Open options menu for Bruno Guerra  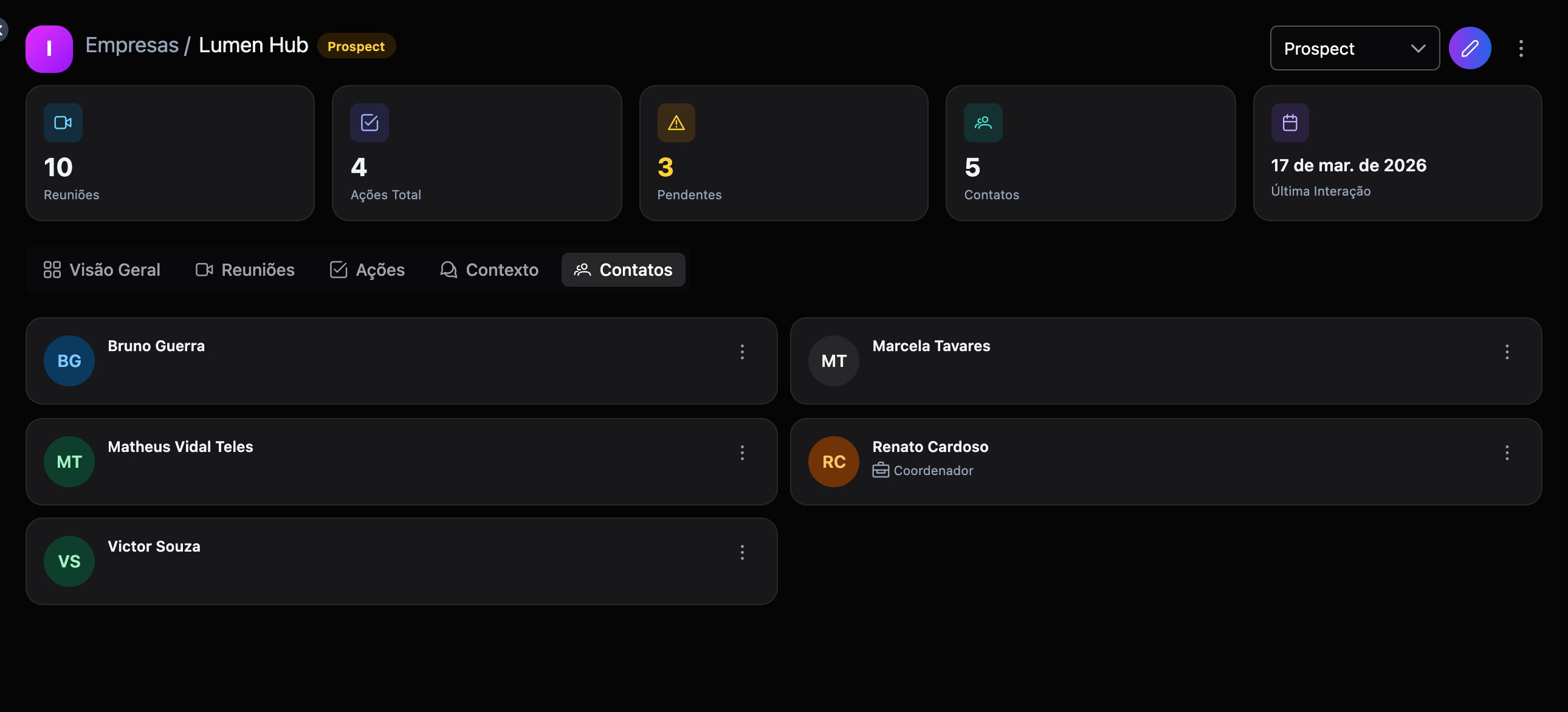tap(742, 352)
